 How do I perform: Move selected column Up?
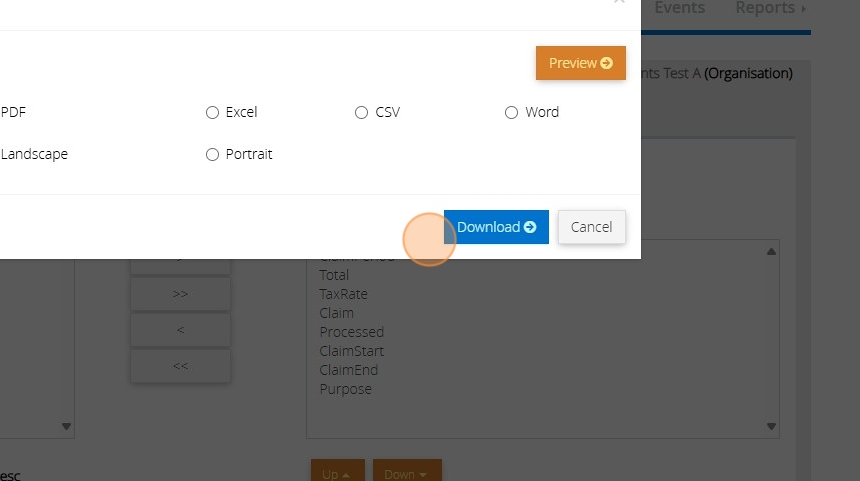click(x=336, y=472)
